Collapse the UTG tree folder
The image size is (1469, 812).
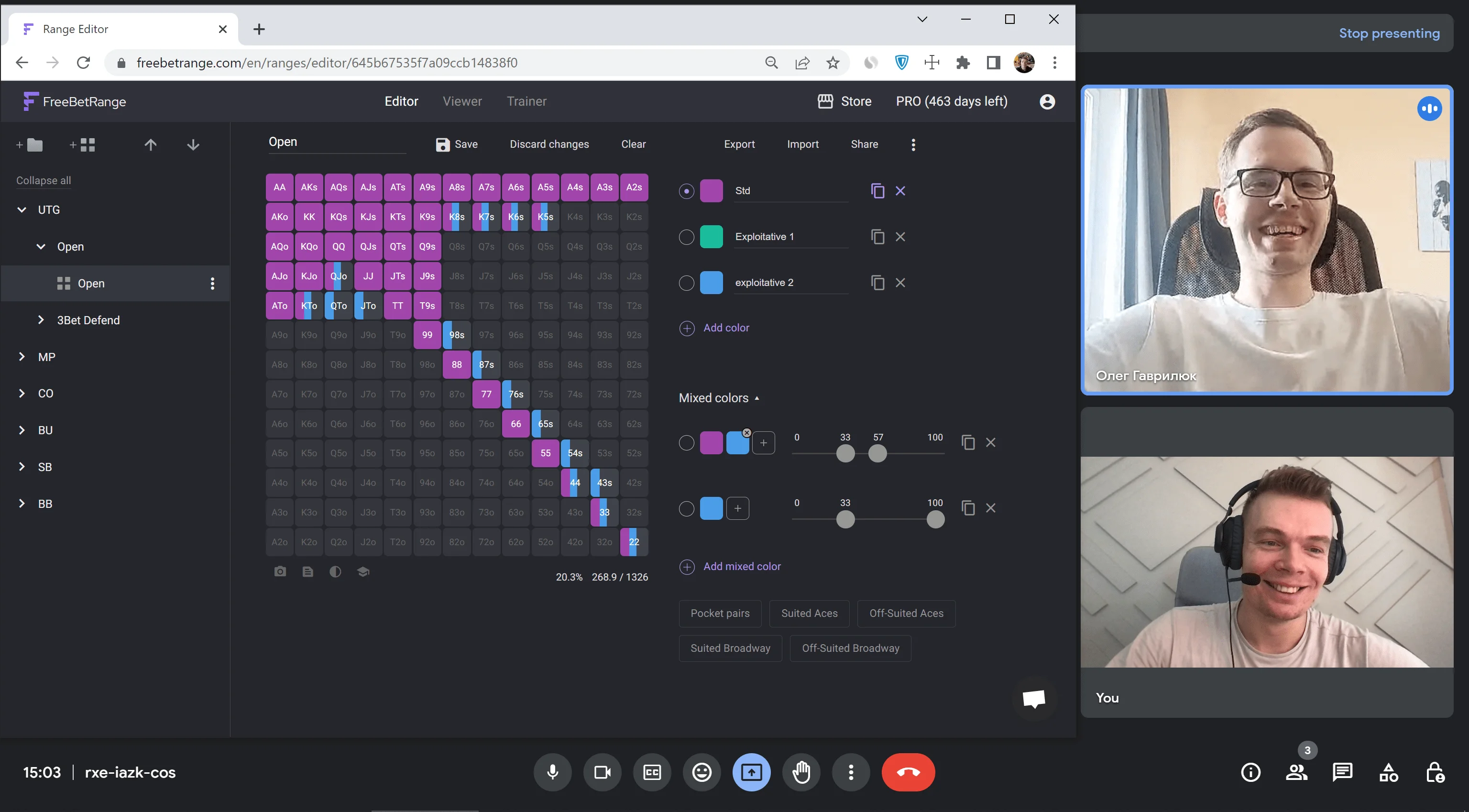[22, 210]
